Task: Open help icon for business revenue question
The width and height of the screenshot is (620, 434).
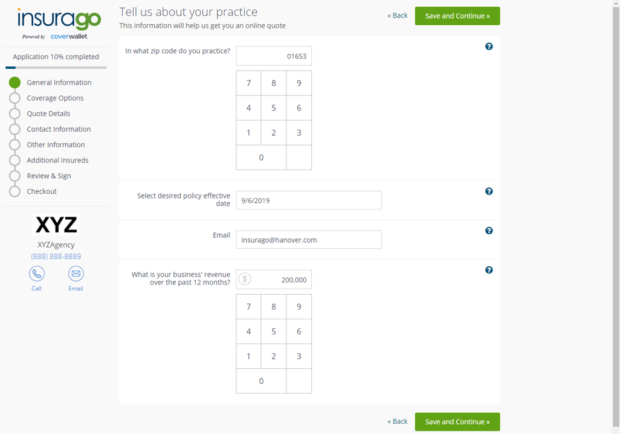Action: tap(489, 270)
